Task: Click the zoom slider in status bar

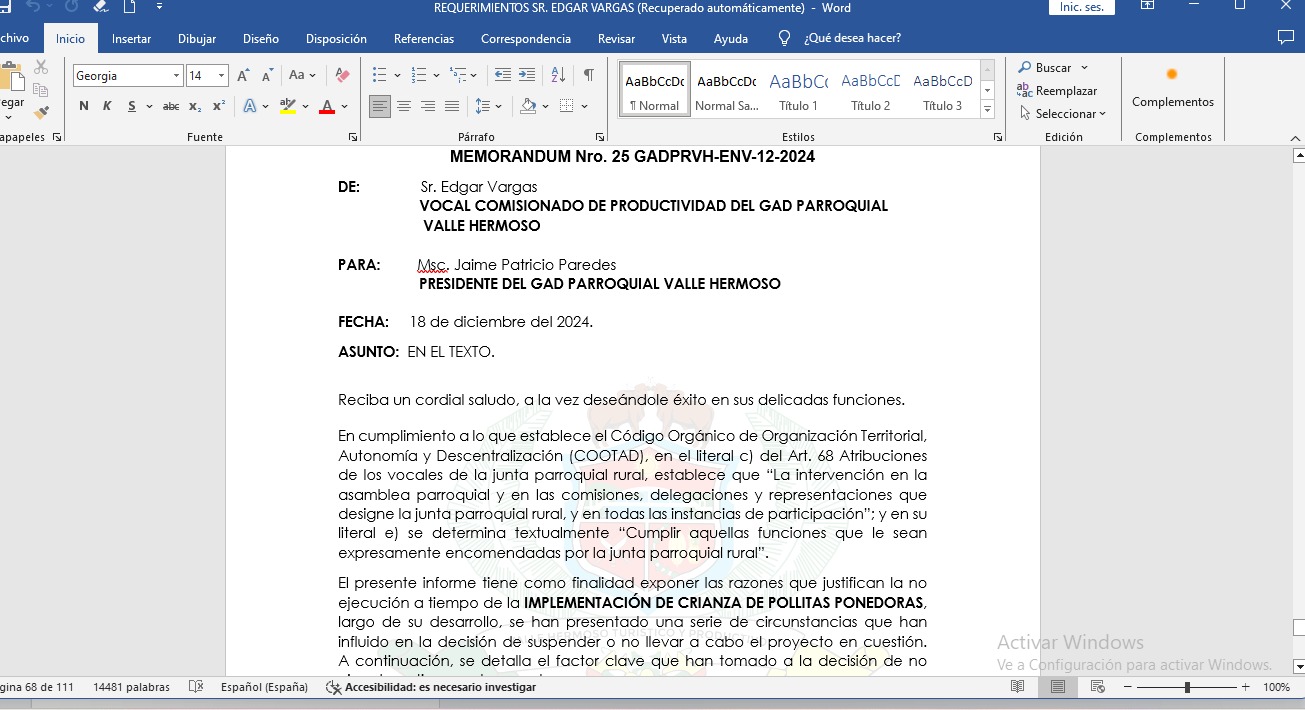Action: [1187, 687]
